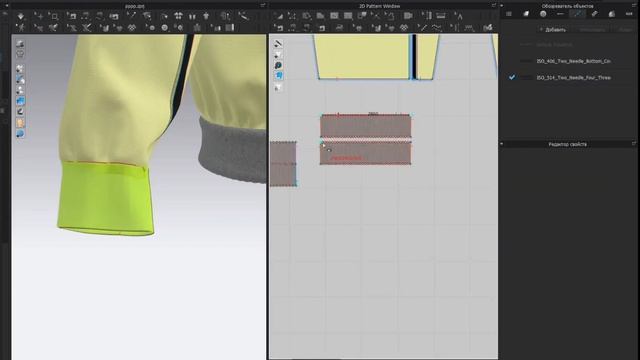This screenshot has height=360, width=640.
Task: Click the top icon of 3D viewport vertical toolbar
Action: point(20,44)
